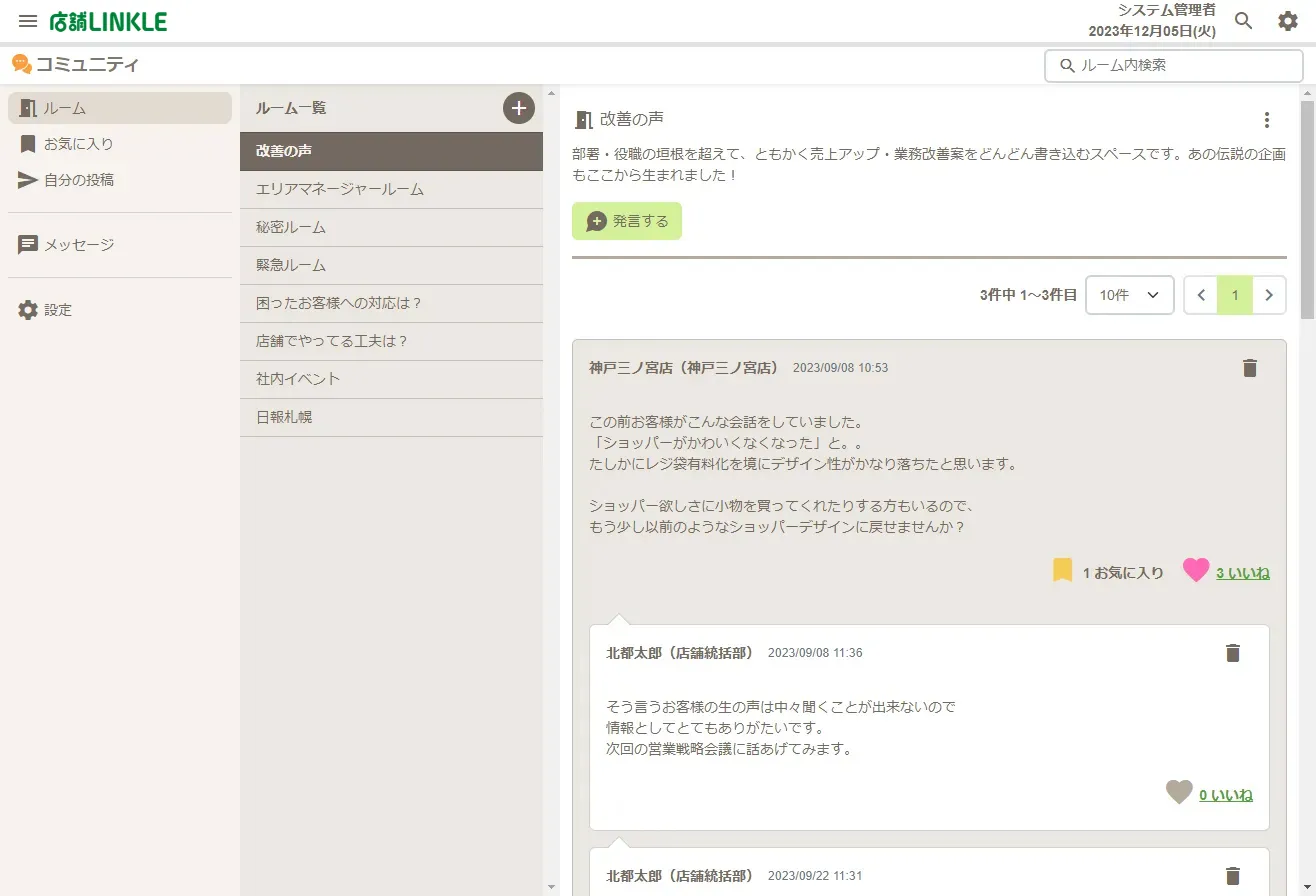
Task: Toggle the gray heart on 北都太郎 reply
Action: click(1179, 793)
